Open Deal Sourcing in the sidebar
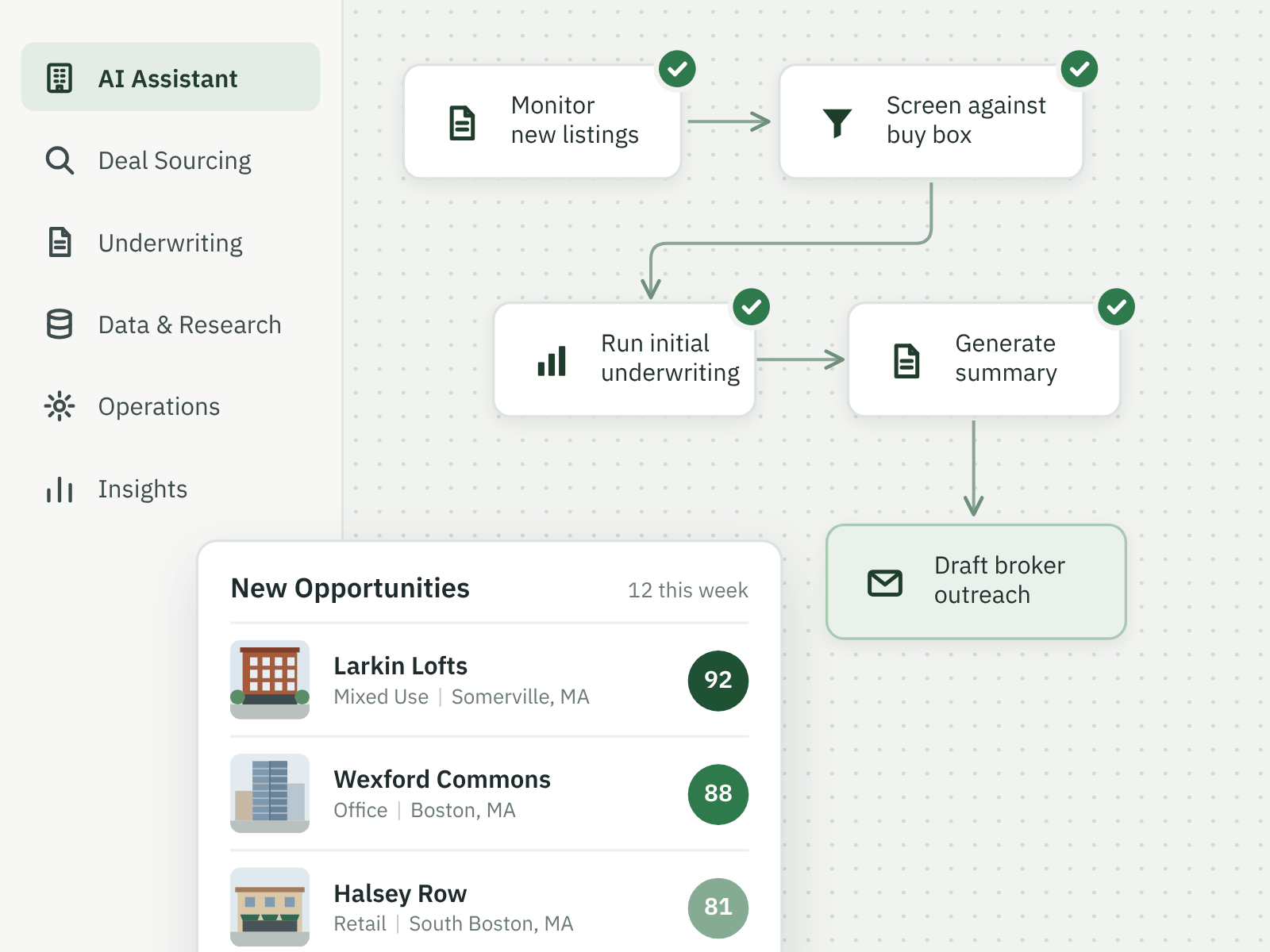 click(175, 160)
